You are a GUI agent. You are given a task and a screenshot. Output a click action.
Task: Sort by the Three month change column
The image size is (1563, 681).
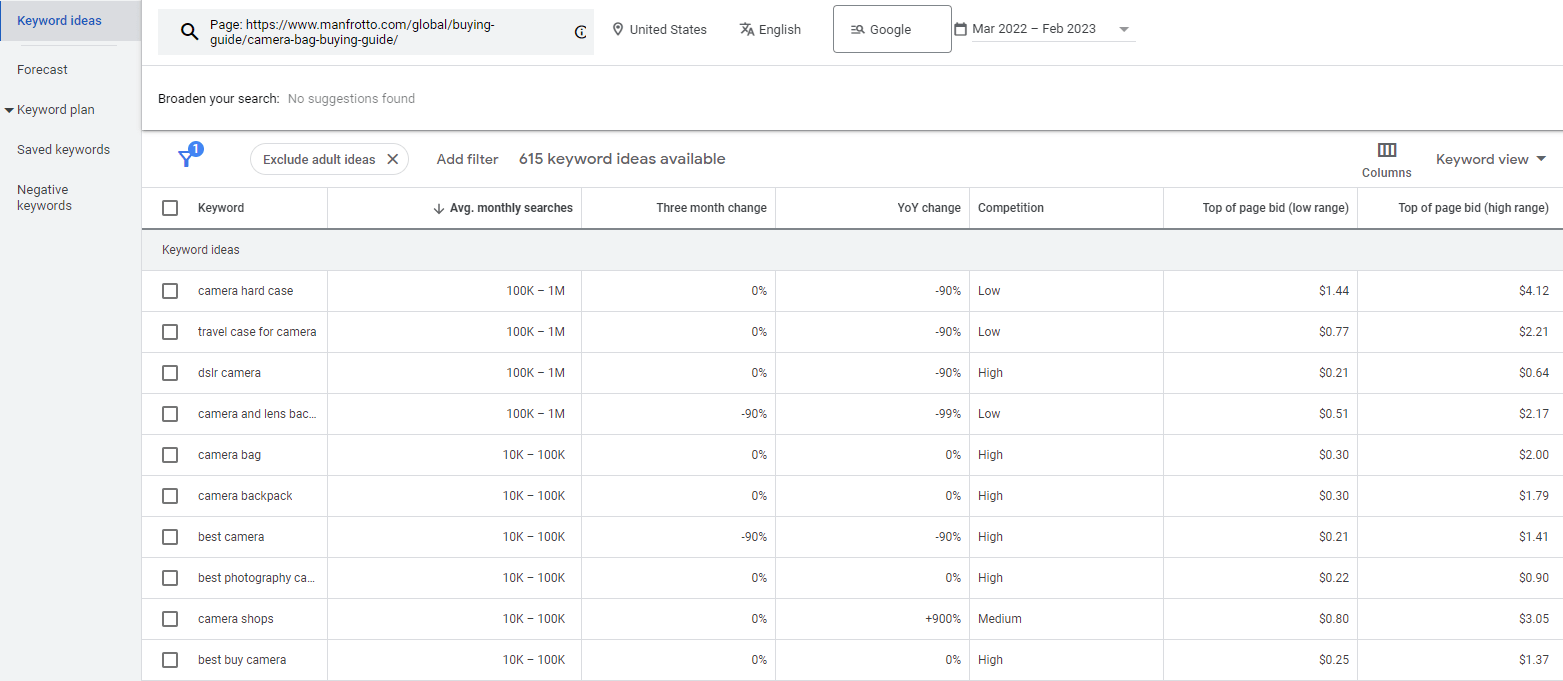tap(711, 208)
